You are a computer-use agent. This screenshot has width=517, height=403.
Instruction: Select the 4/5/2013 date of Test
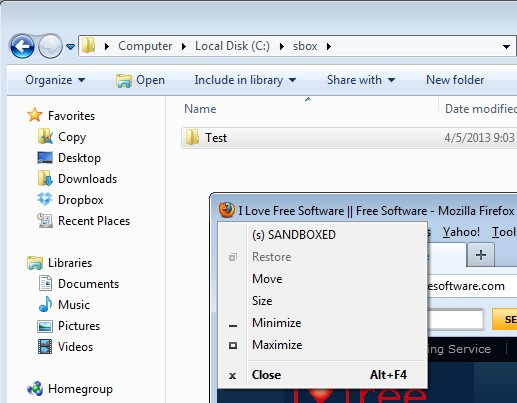click(x=479, y=138)
